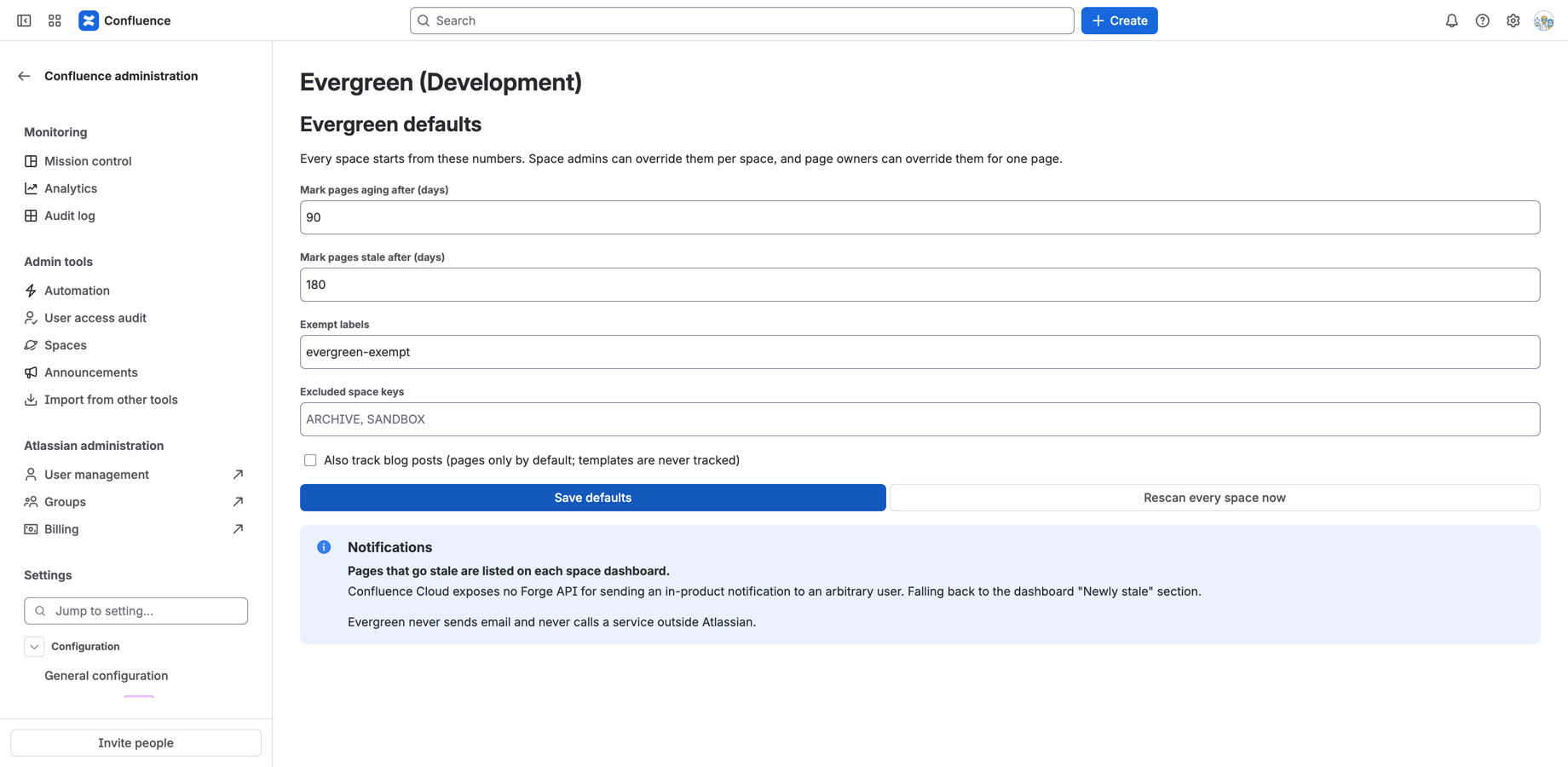Click the Billing icon

click(31, 529)
